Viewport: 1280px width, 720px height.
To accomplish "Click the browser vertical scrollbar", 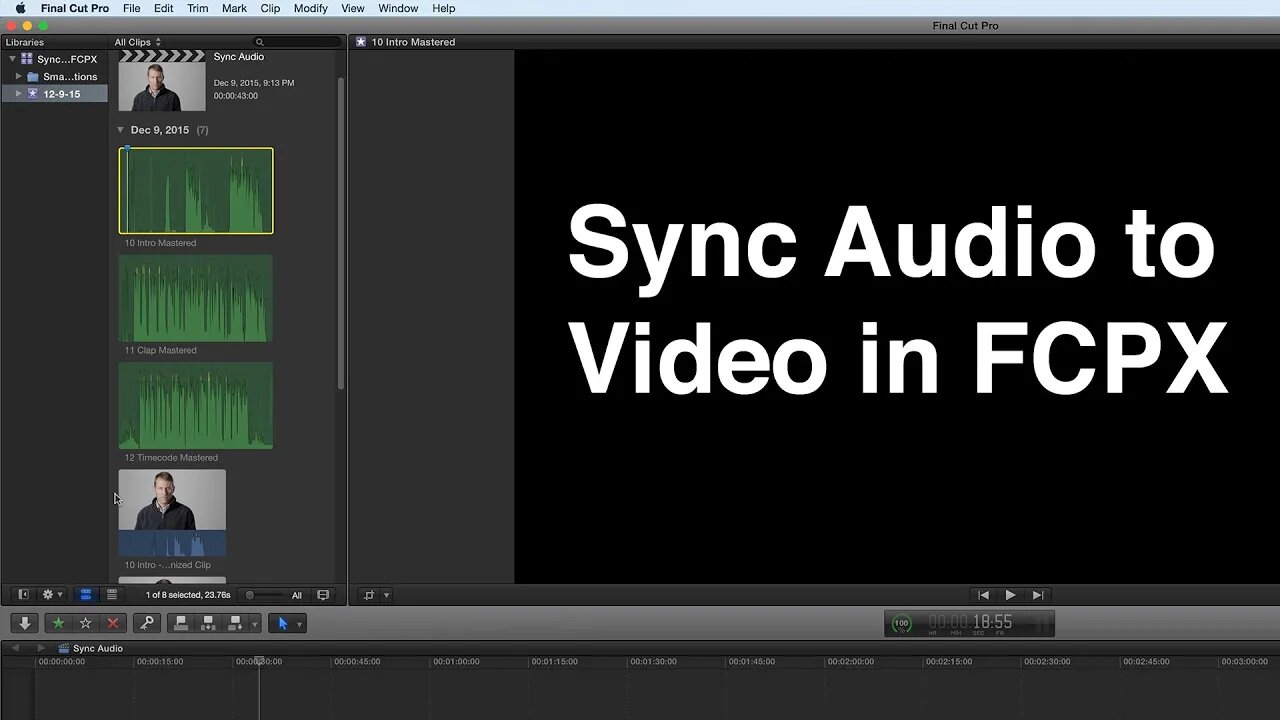I will coord(341,232).
